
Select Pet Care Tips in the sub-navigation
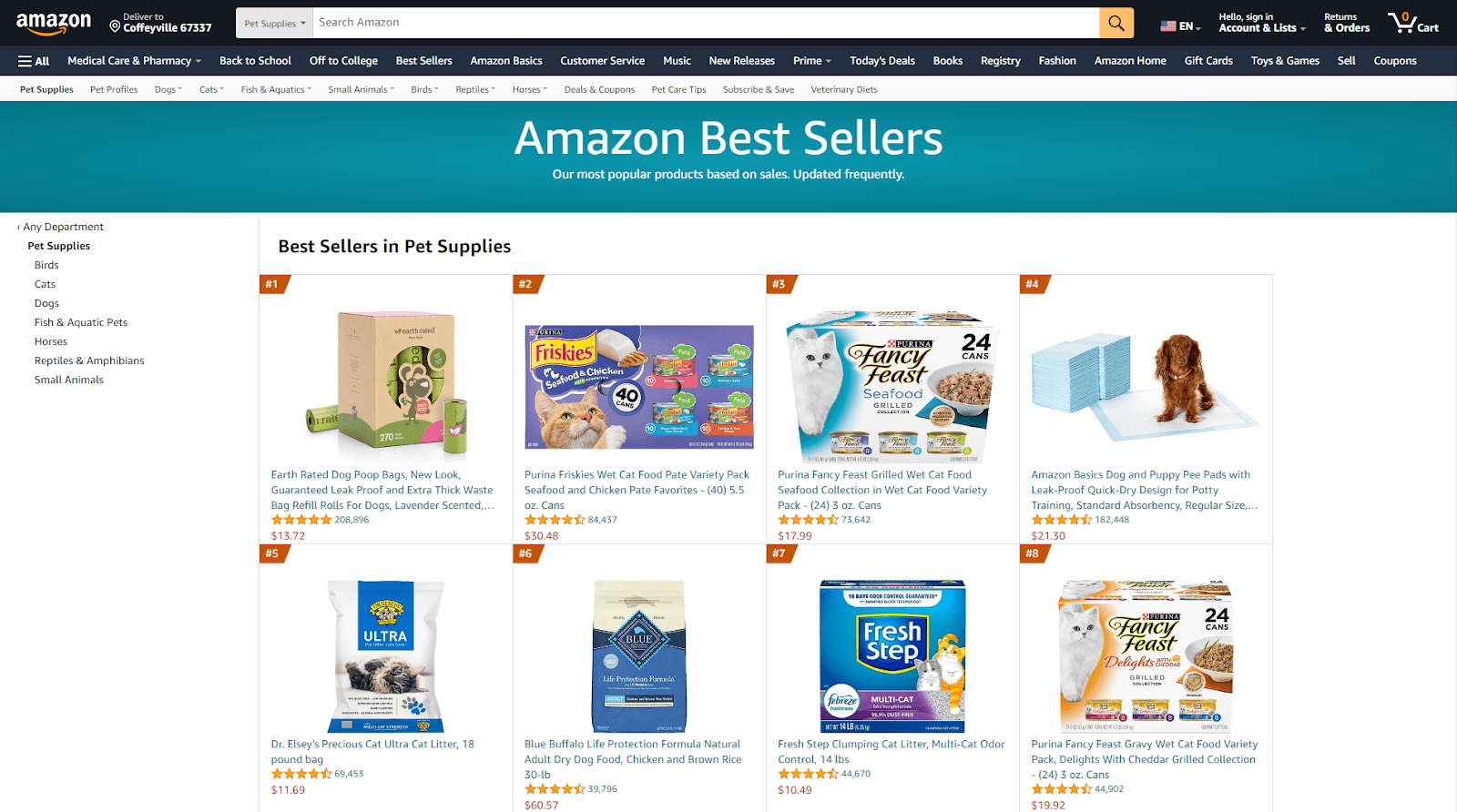click(x=678, y=89)
